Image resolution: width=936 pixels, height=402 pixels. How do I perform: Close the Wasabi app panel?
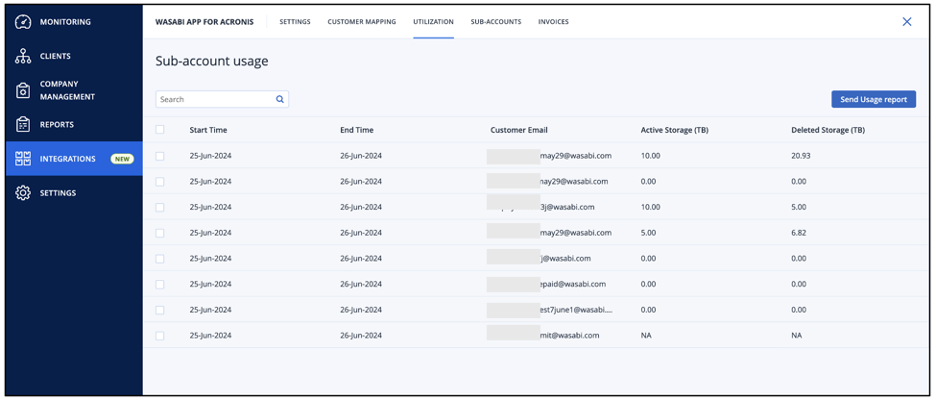(x=907, y=22)
